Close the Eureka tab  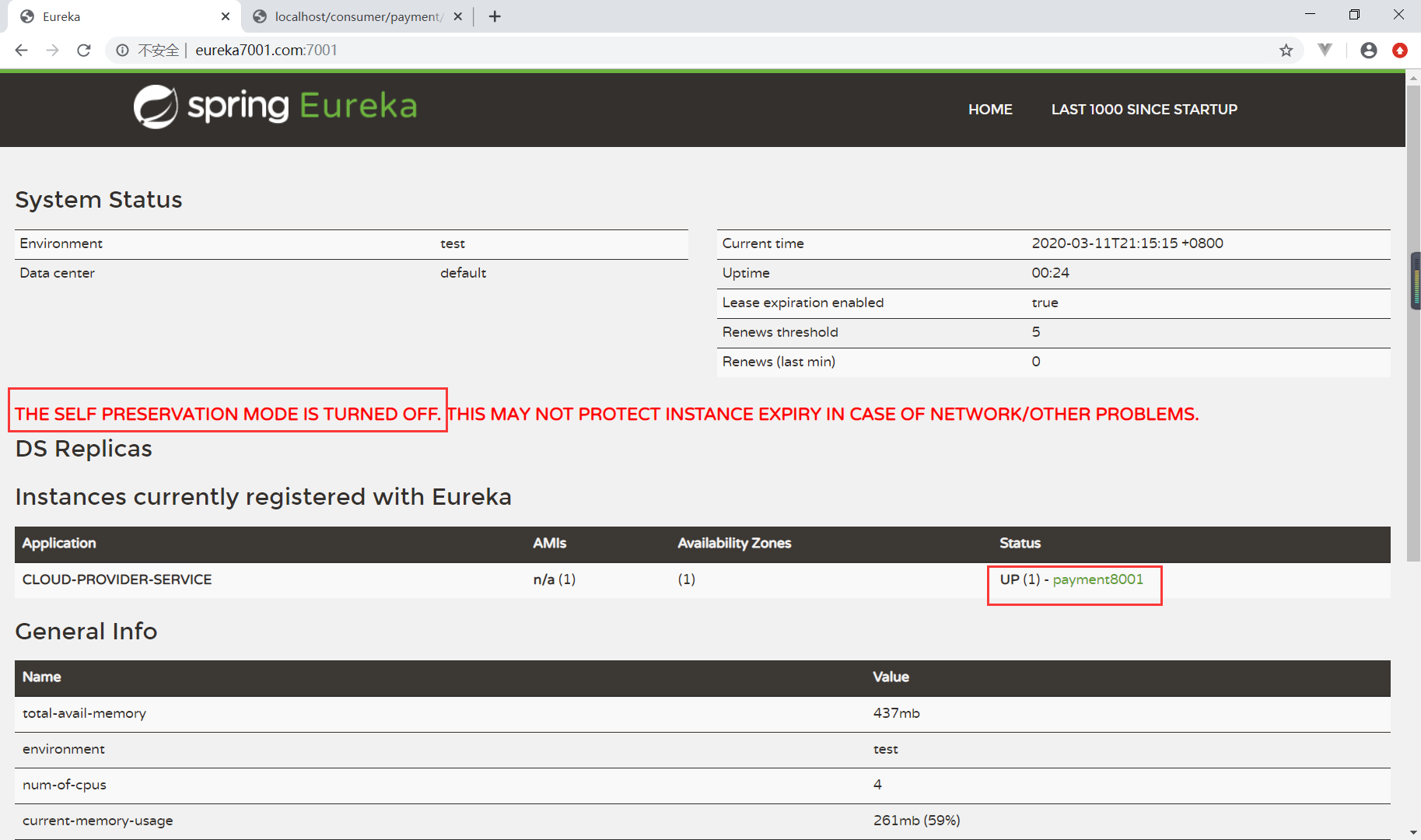[x=226, y=16]
